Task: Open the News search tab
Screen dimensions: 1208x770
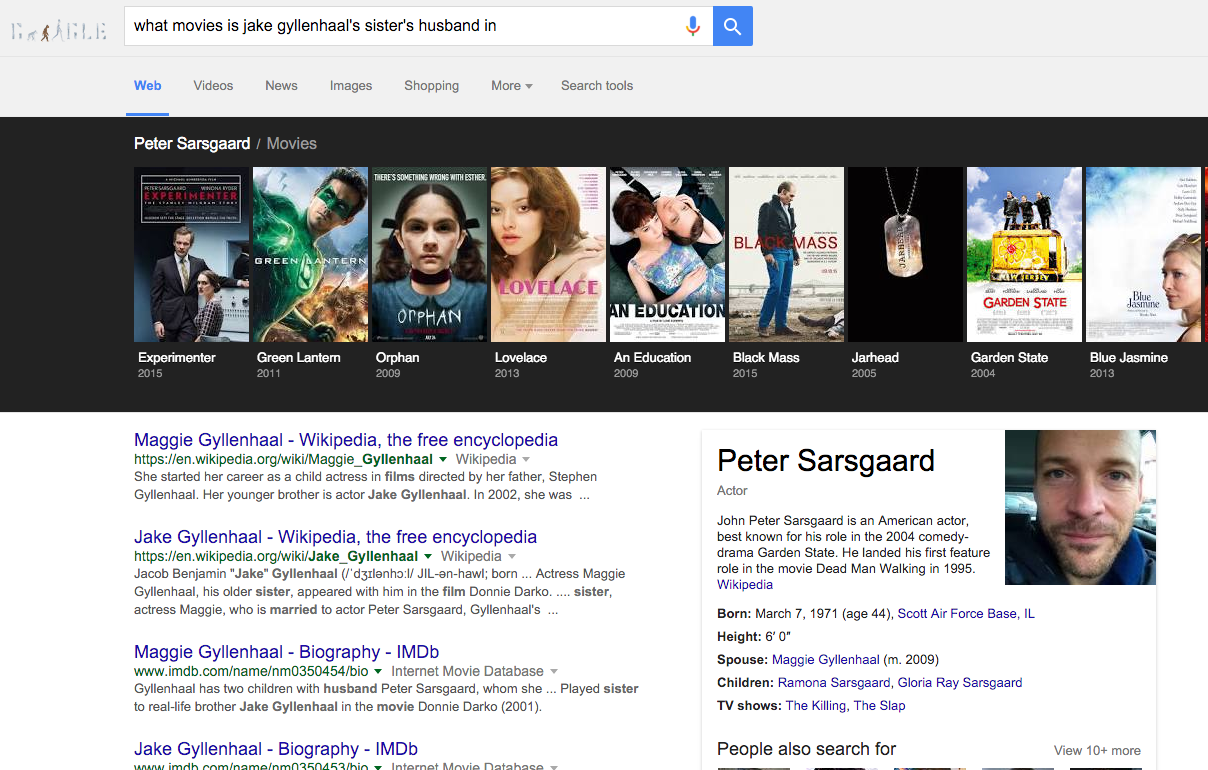Action: [281, 86]
